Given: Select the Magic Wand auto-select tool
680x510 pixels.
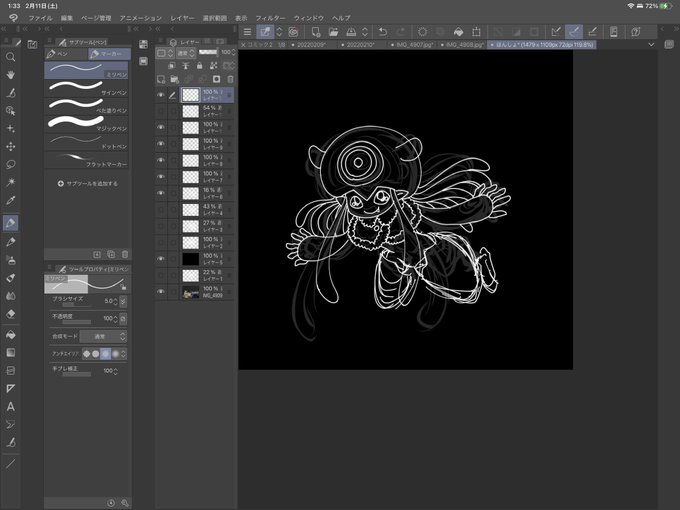Looking at the screenshot, I should pos(10,182).
